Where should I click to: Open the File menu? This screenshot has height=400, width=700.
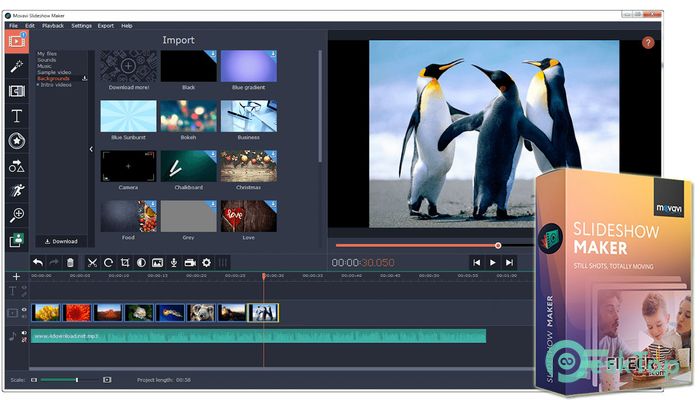(13, 26)
